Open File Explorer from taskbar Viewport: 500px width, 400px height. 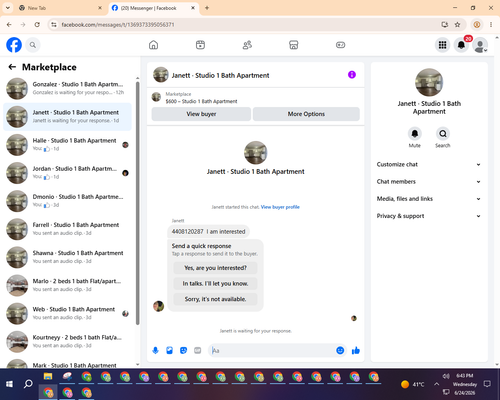pyautogui.click(x=48, y=377)
